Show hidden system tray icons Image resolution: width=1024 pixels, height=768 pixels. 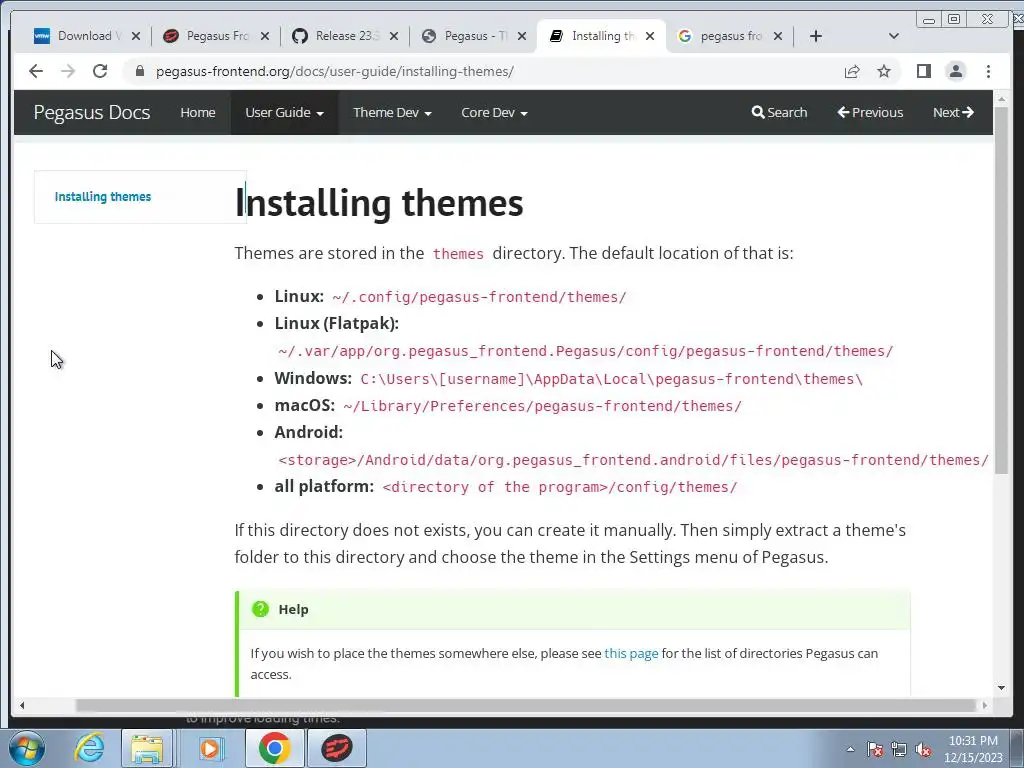850,749
